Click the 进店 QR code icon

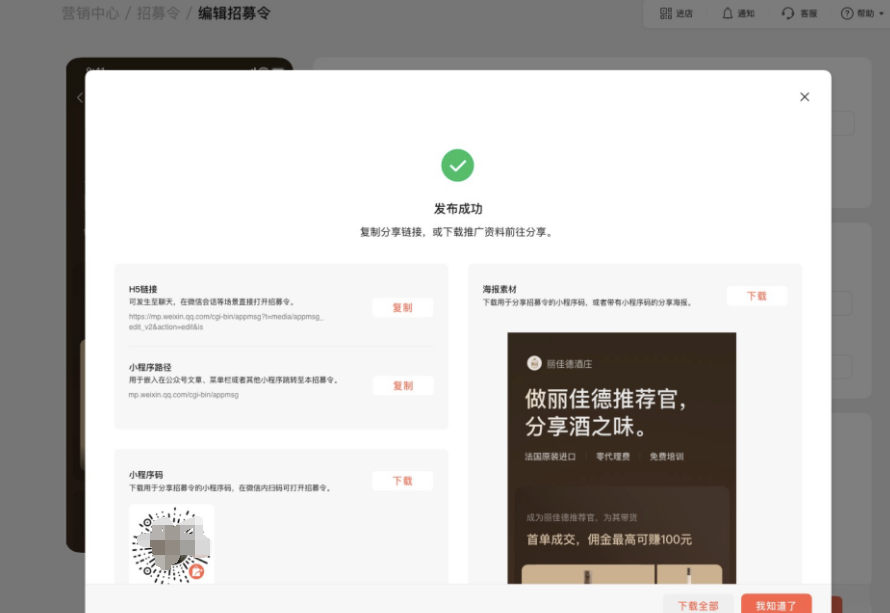(666, 13)
